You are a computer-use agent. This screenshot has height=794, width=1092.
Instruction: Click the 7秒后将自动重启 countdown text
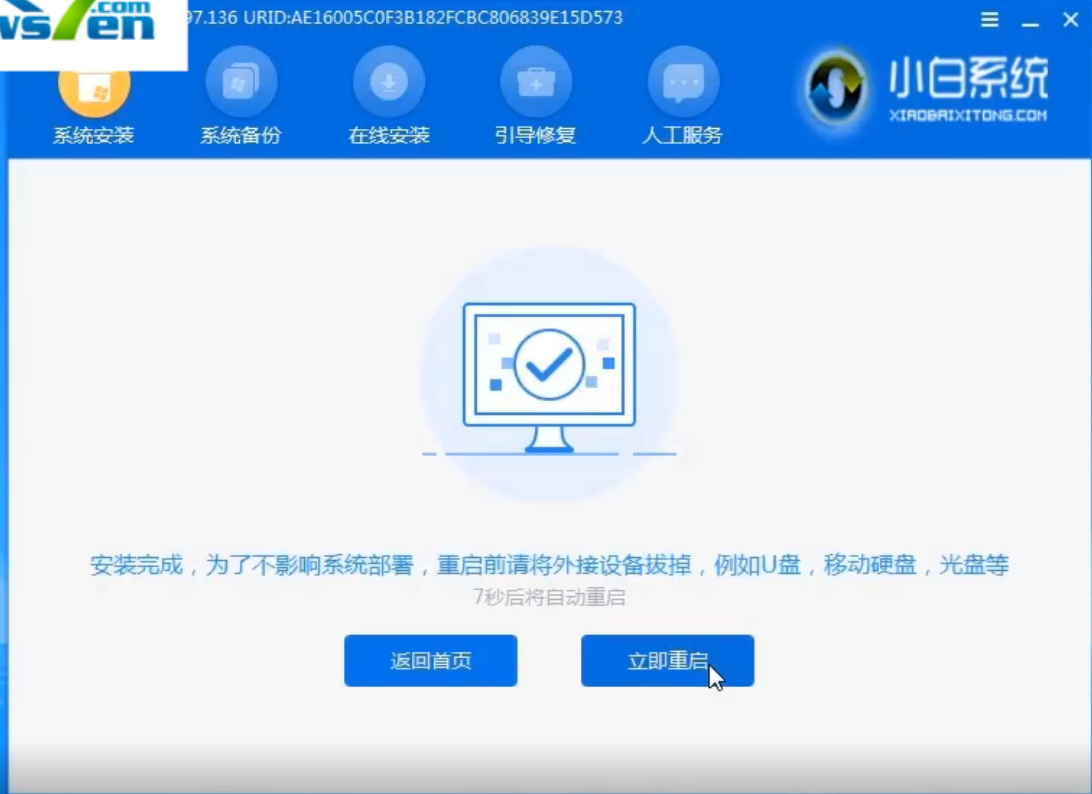(x=549, y=598)
